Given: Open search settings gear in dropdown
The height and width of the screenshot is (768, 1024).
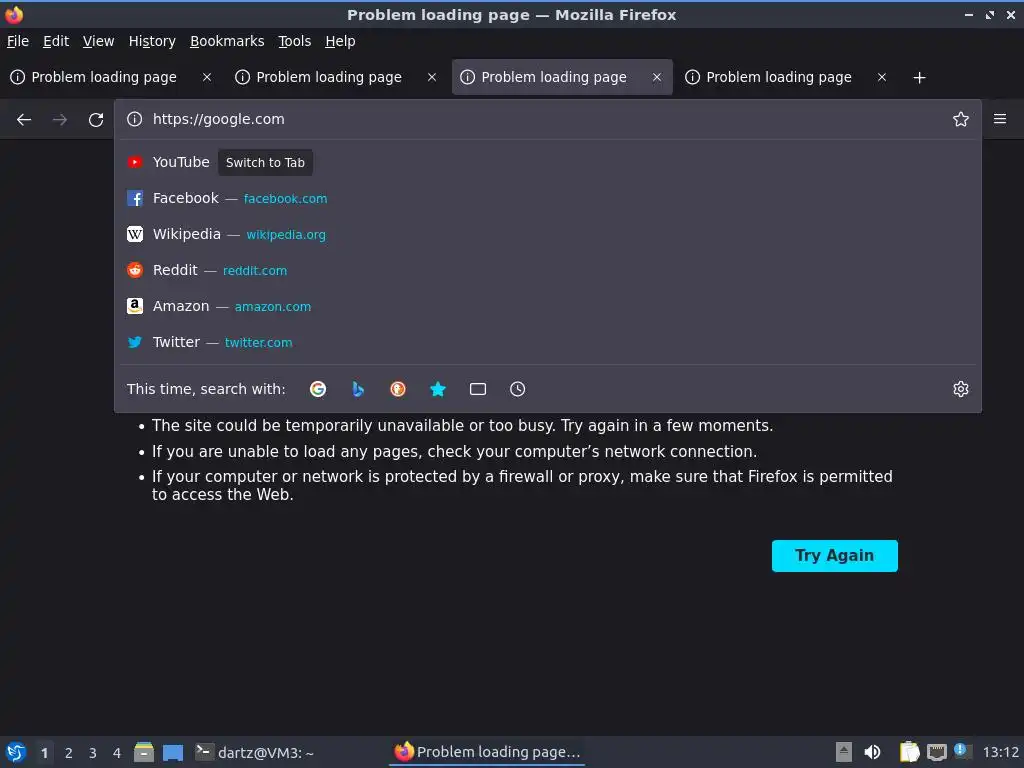Looking at the screenshot, I should click(961, 389).
